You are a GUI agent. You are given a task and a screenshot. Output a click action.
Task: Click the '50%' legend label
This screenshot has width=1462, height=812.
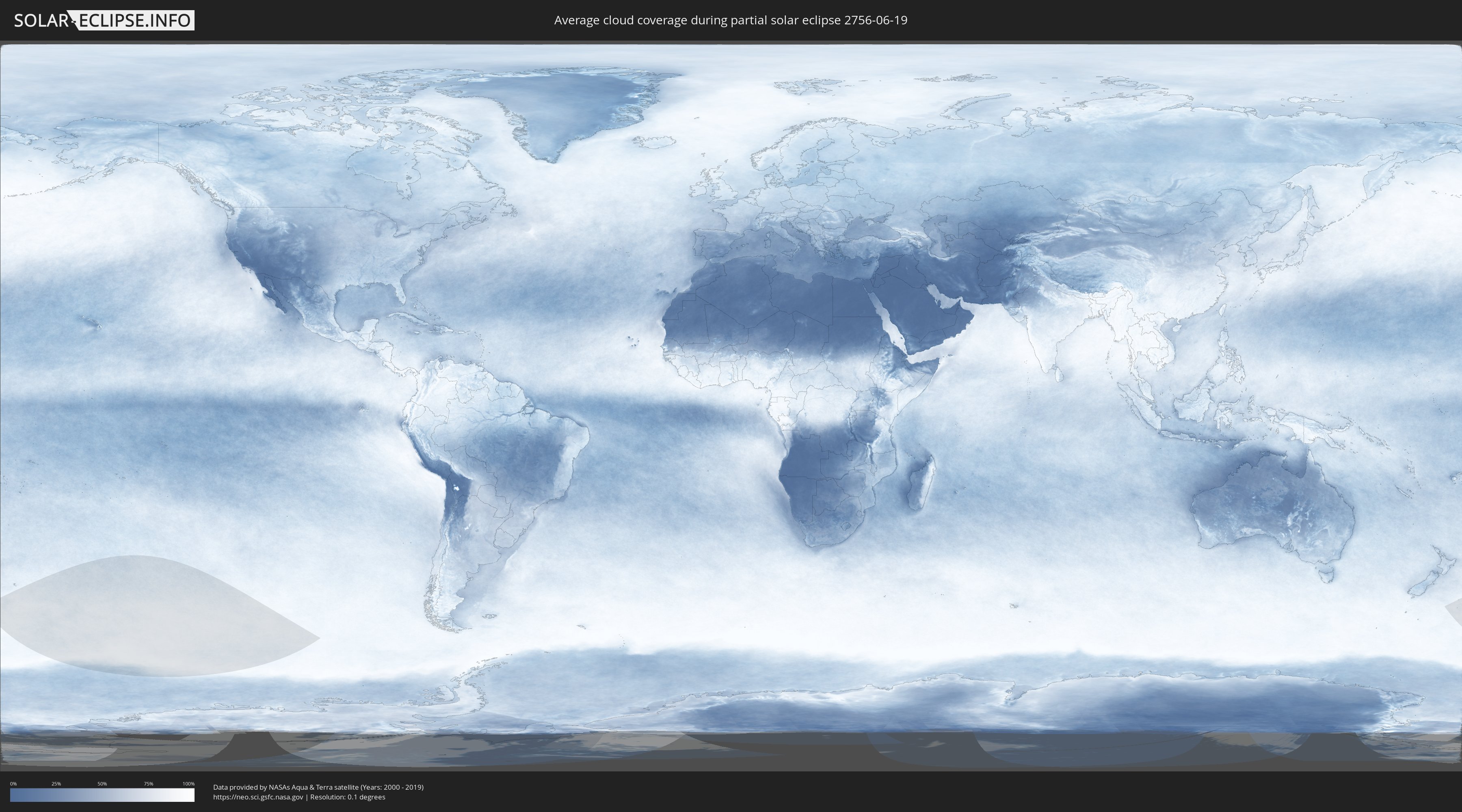102,784
